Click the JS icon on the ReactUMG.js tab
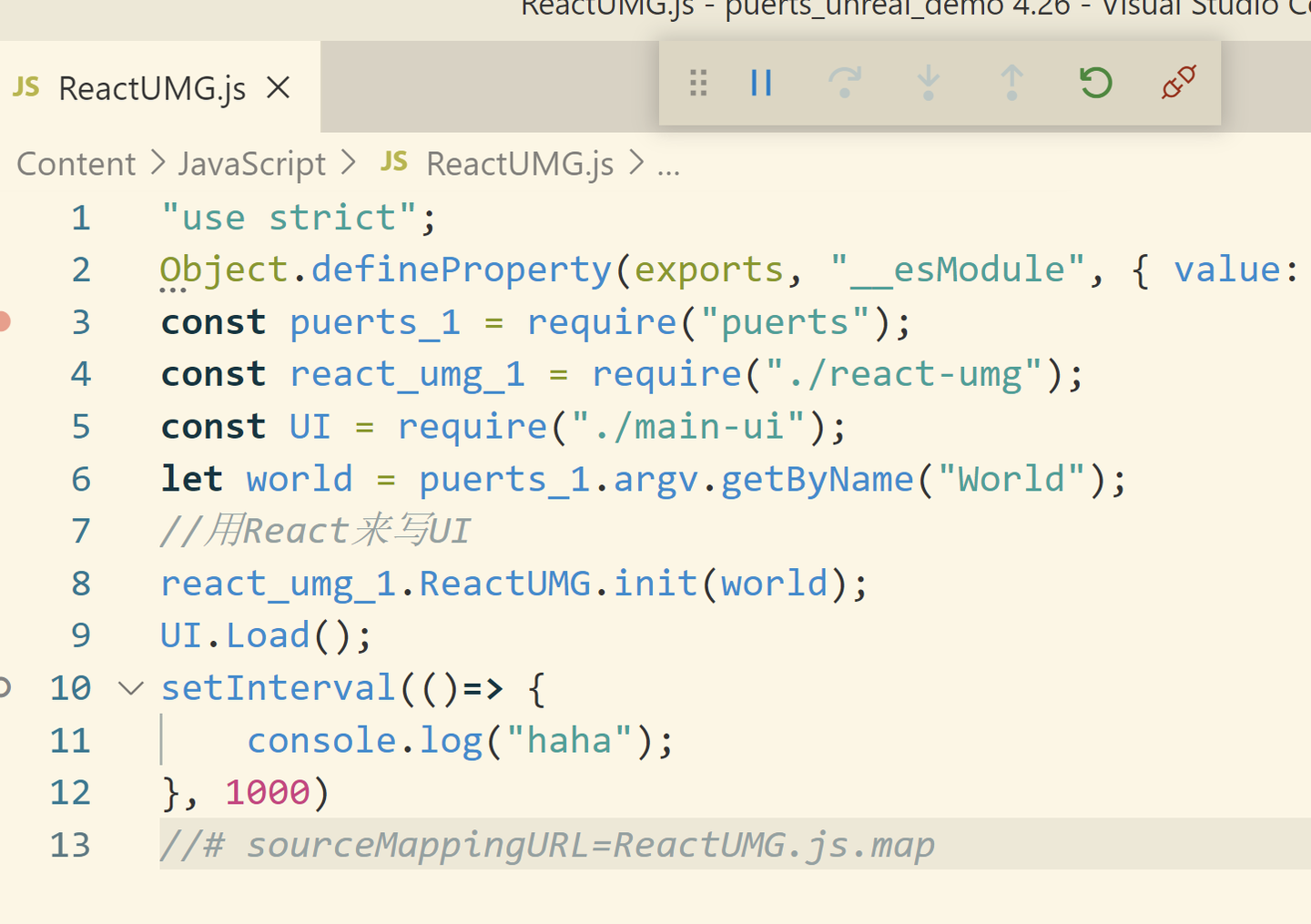 pos(25,87)
